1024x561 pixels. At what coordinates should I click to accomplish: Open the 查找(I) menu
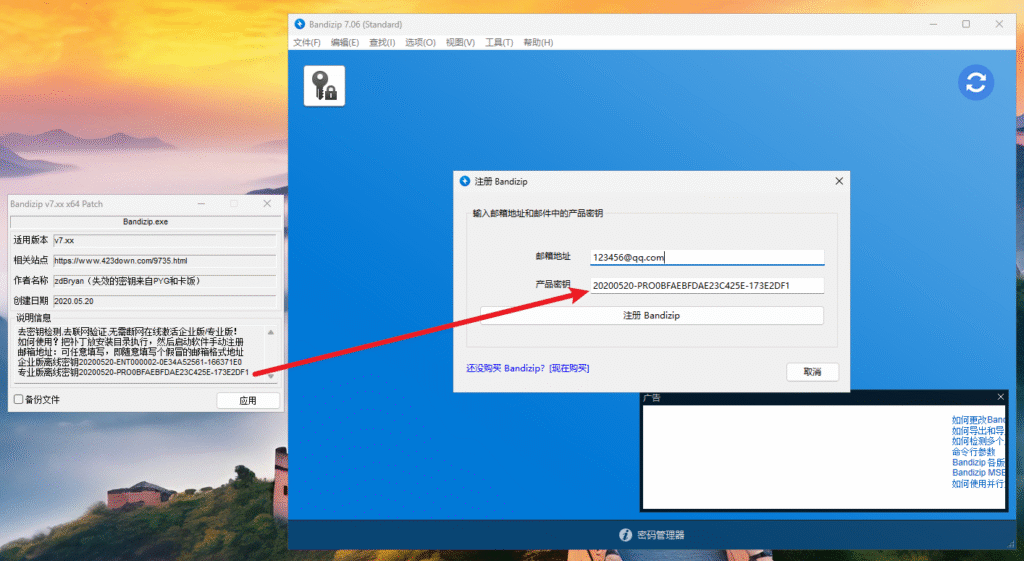point(381,42)
